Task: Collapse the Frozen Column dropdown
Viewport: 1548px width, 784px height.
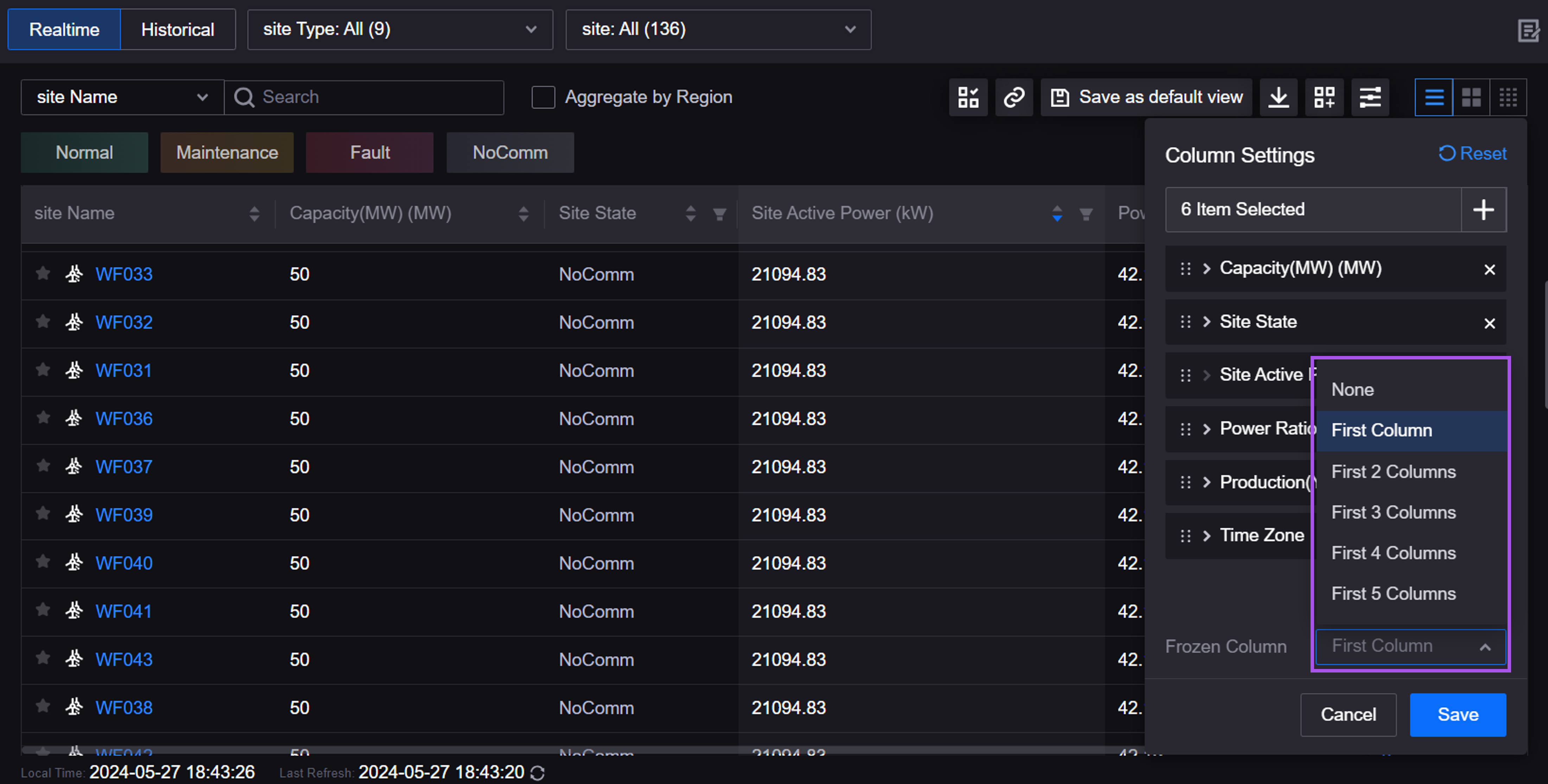Action: [x=1484, y=647]
